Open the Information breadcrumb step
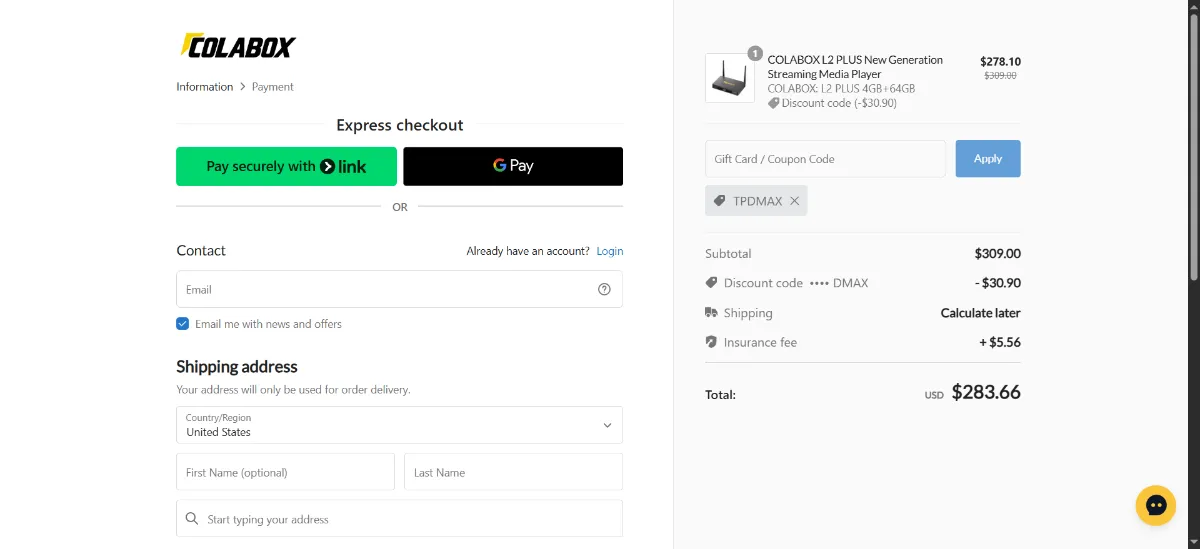Image resolution: width=1200 pixels, height=549 pixels. tap(205, 87)
